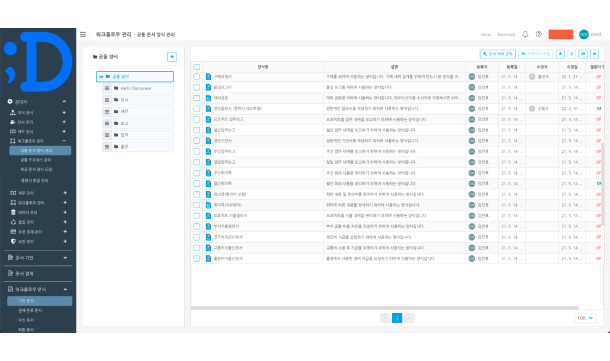This screenshot has height=361, width=610.
Task: Click the modifier avatar in the 구매요청서 row
Action: pyautogui.click(x=532, y=77)
